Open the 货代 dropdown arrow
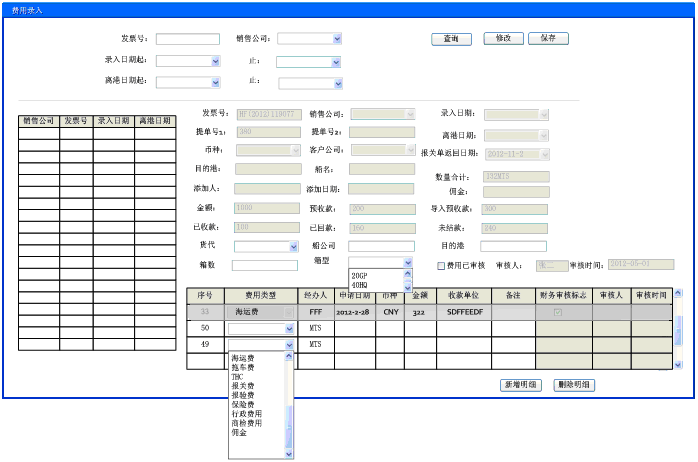This screenshot has width=698, height=462. pyautogui.click(x=293, y=246)
